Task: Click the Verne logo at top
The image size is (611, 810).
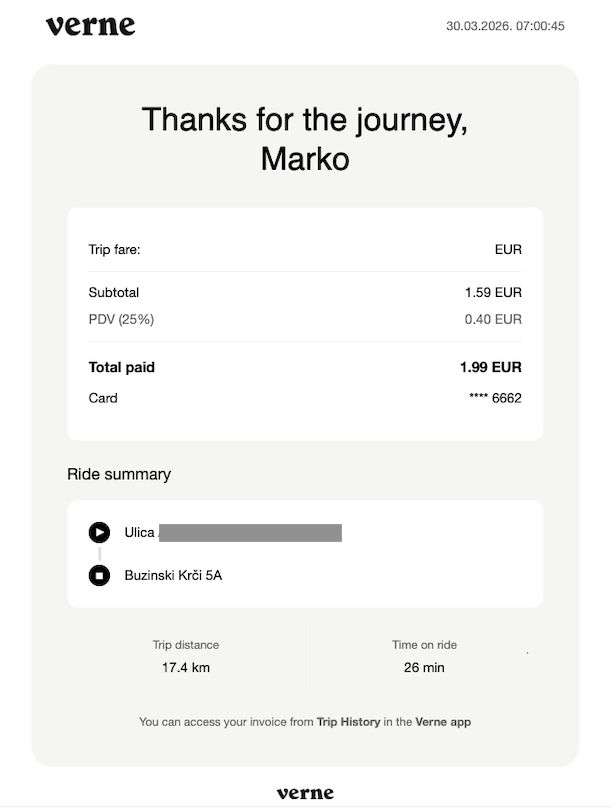Action: click(x=90, y=26)
